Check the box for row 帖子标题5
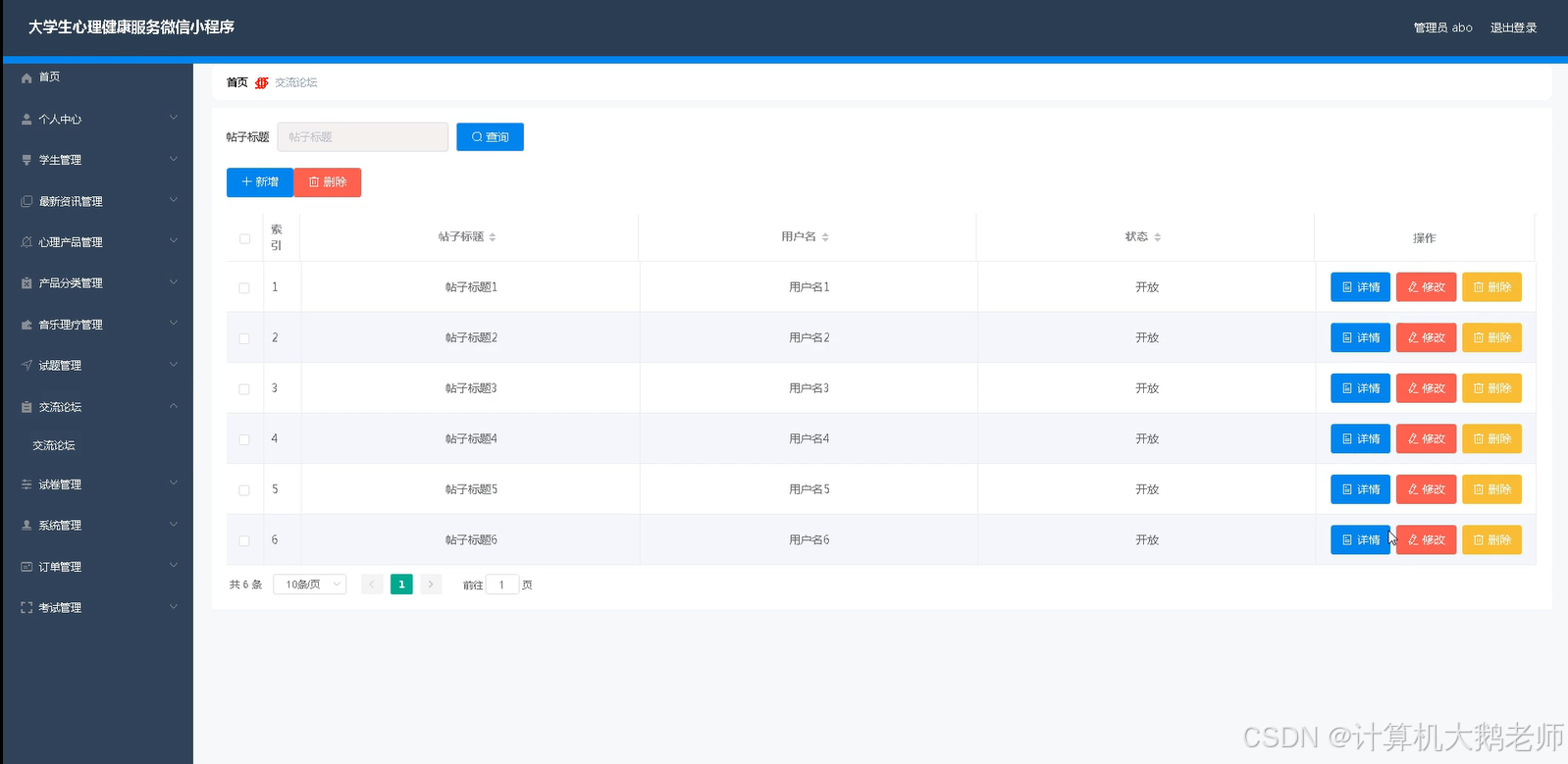The image size is (1568, 764). 244,490
